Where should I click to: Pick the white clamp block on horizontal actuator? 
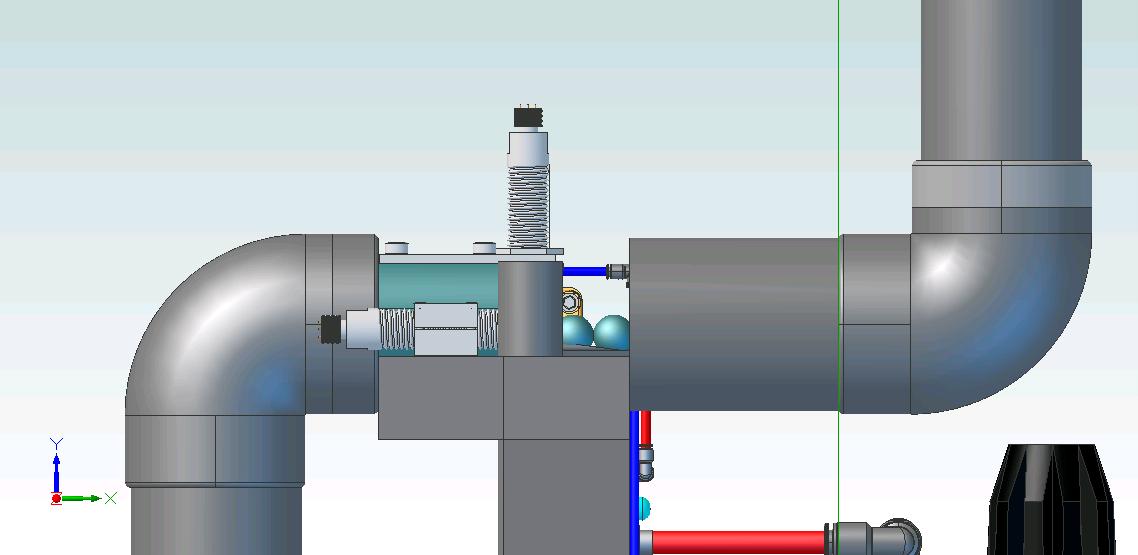click(x=446, y=329)
